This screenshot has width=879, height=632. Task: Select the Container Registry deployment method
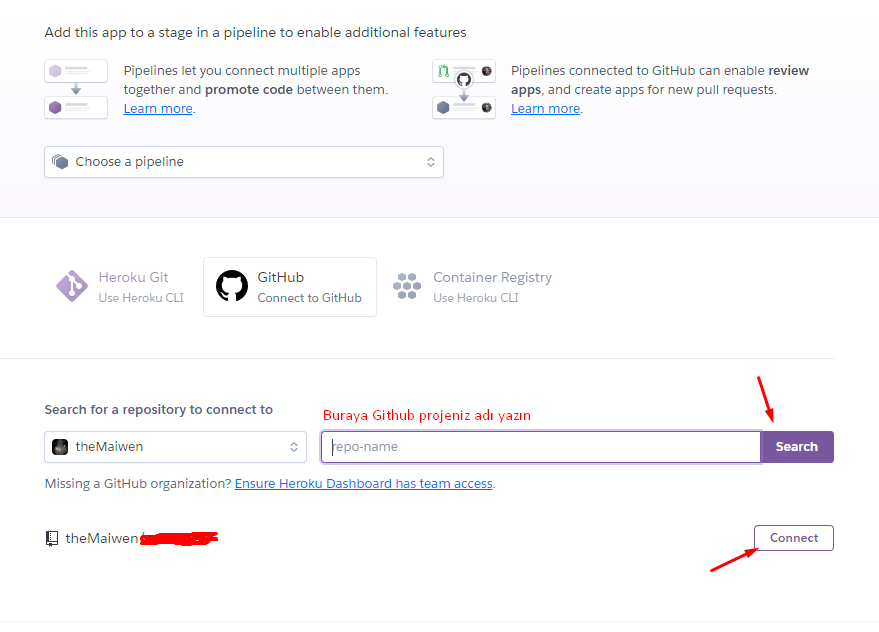tap(473, 287)
